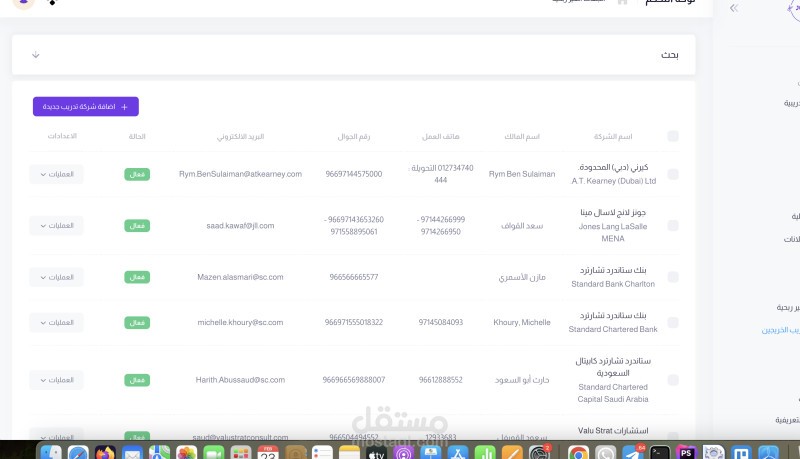
Task: Open Google Chrome from the dock
Action: pyautogui.click(x=578, y=453)
